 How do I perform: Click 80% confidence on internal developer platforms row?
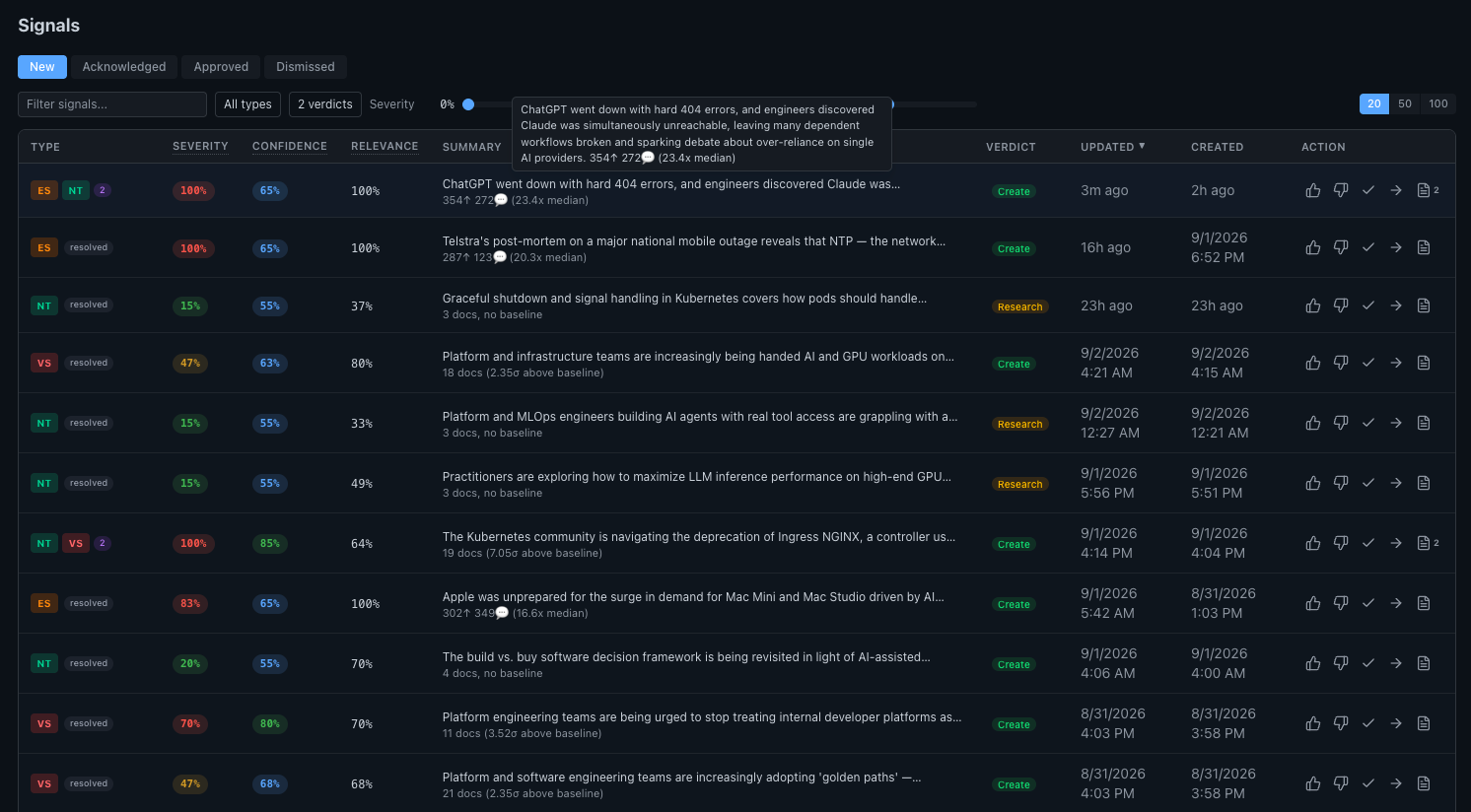pyautogui.click(x=270, y=723)
